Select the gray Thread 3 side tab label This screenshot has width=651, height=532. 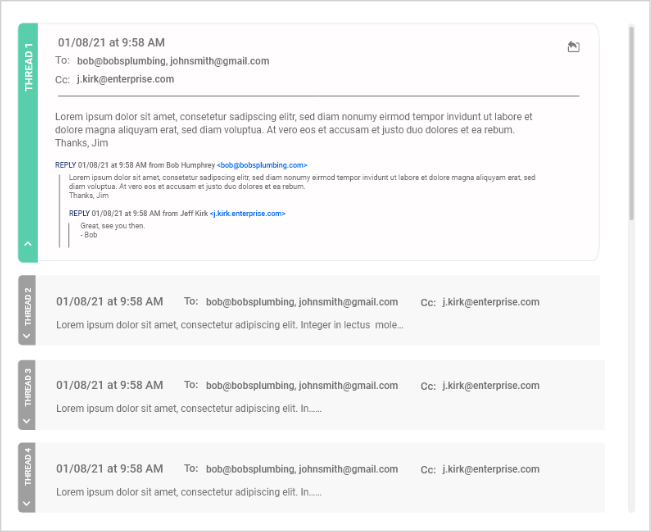pos(27,389)
